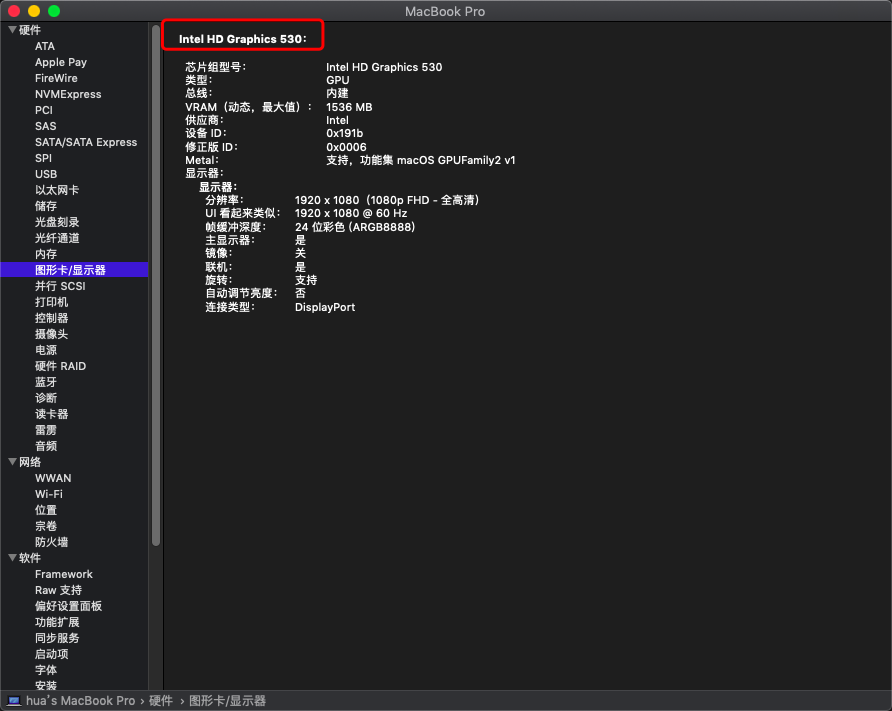Screen dimensions: 892x711
Task: Open the 蓝牙 Bluetooth entry
Action: pyautogui.click(x=46, y=382)
